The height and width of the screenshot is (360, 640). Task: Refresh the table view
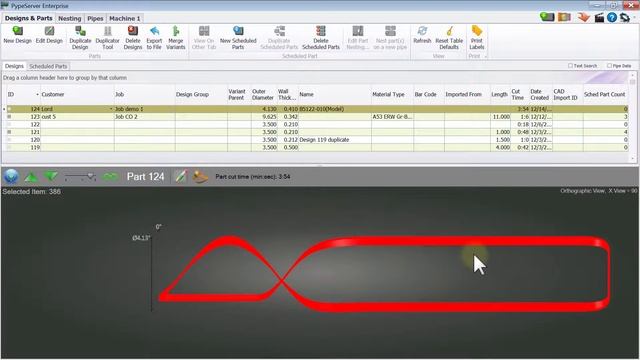click(x=422, y=35)
